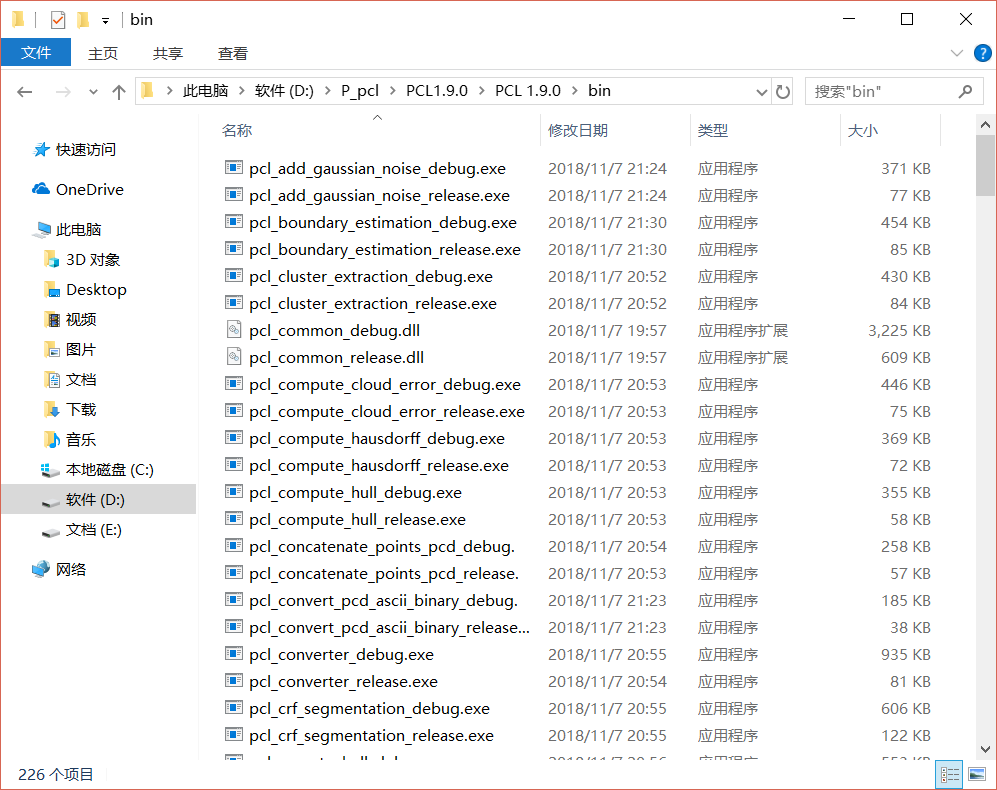This screenshot has width=997, height=790.
Task: Select 快速访问 in the navigation pane
Action: 85,149
